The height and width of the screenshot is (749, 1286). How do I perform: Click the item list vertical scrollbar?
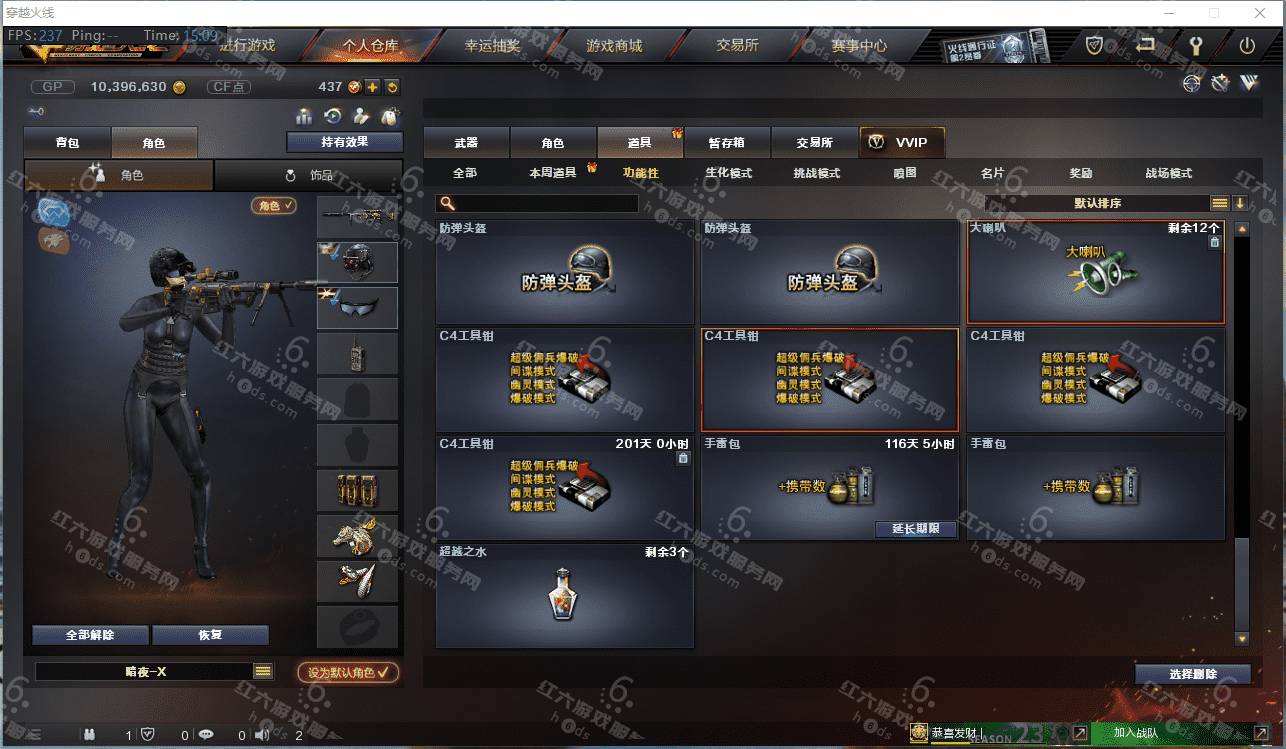coord(1242,431)
